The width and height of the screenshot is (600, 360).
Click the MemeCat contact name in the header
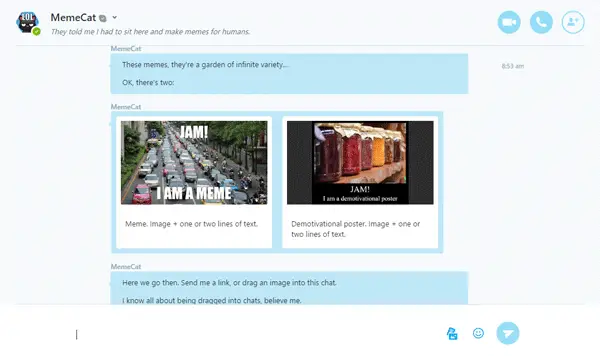coord(73,18)
